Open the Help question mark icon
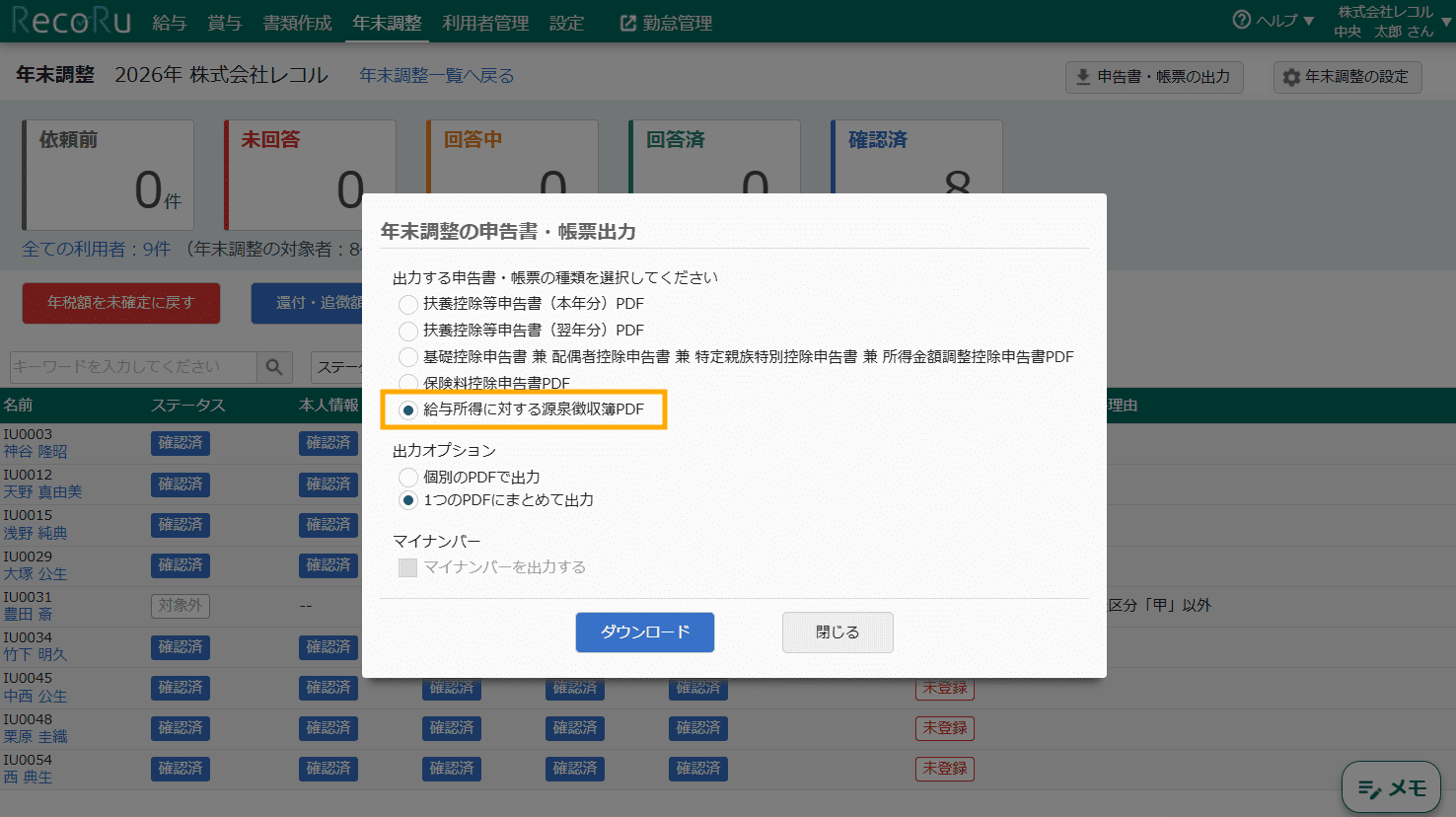Screen dimensions: 1456x817 pyautogui.click(x=1242, y=20)
